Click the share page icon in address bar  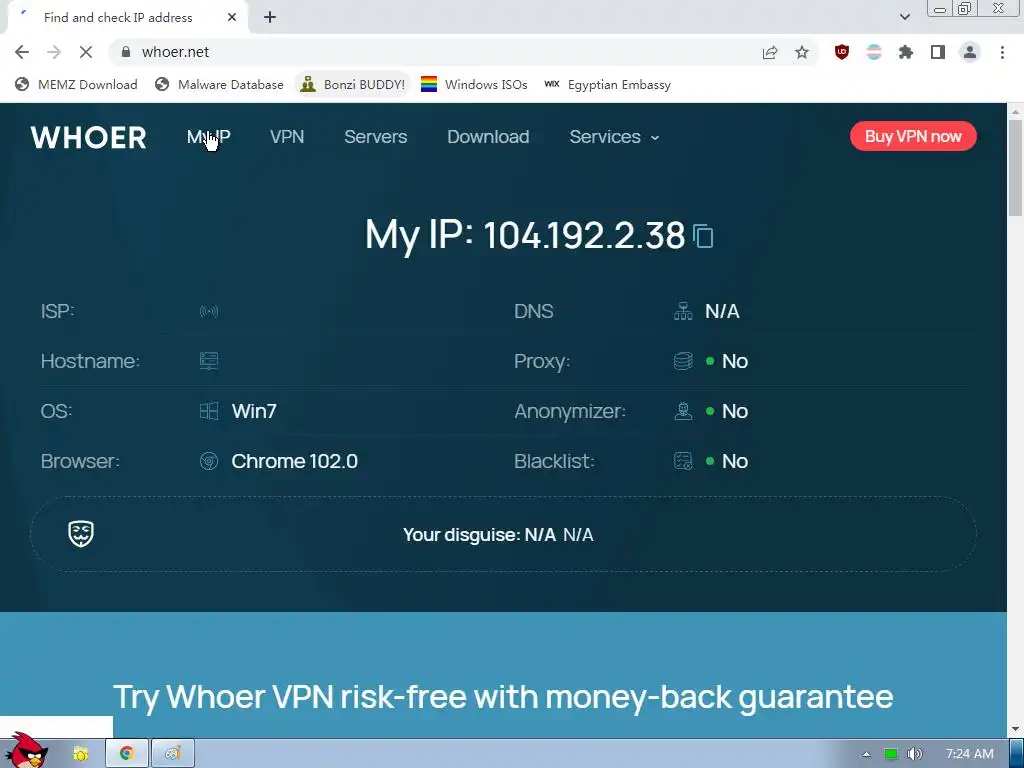770,52
